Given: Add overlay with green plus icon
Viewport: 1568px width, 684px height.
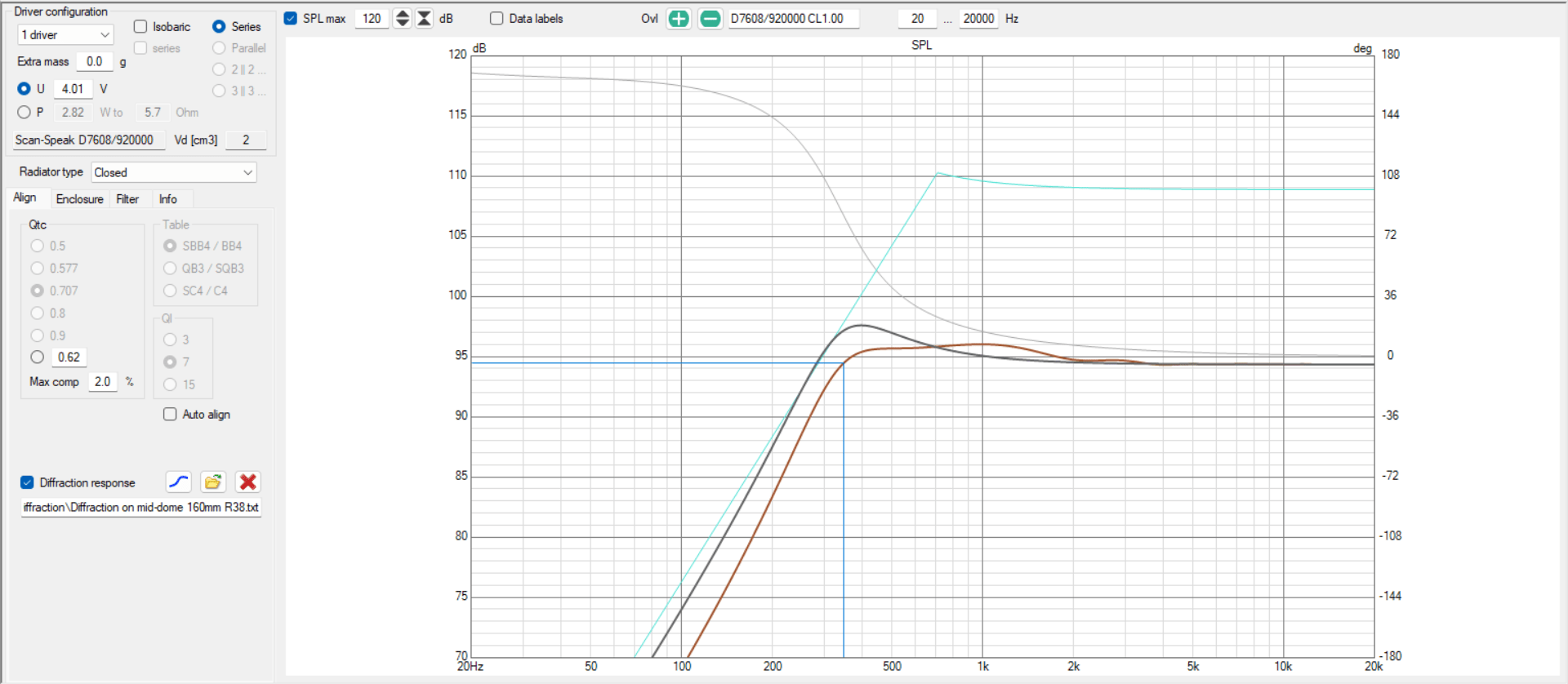Looking at the screenshot, I should (678, 19).
